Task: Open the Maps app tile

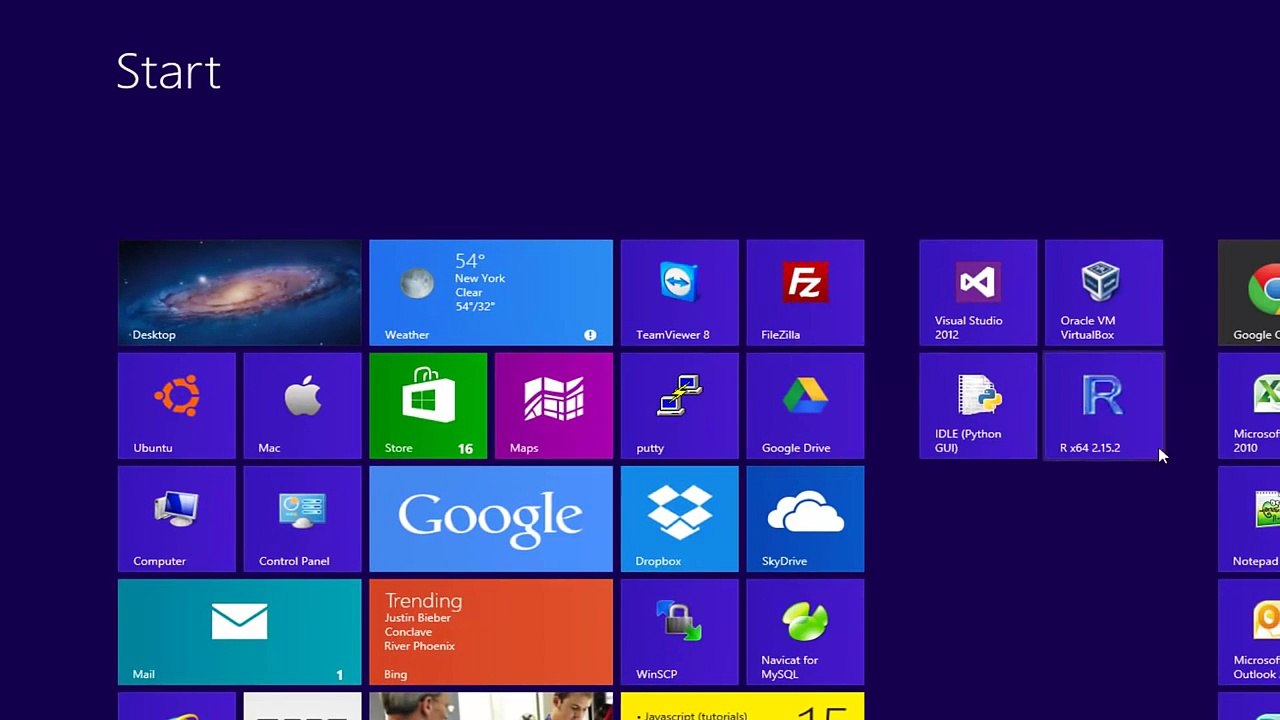Action: pos(554,406)
